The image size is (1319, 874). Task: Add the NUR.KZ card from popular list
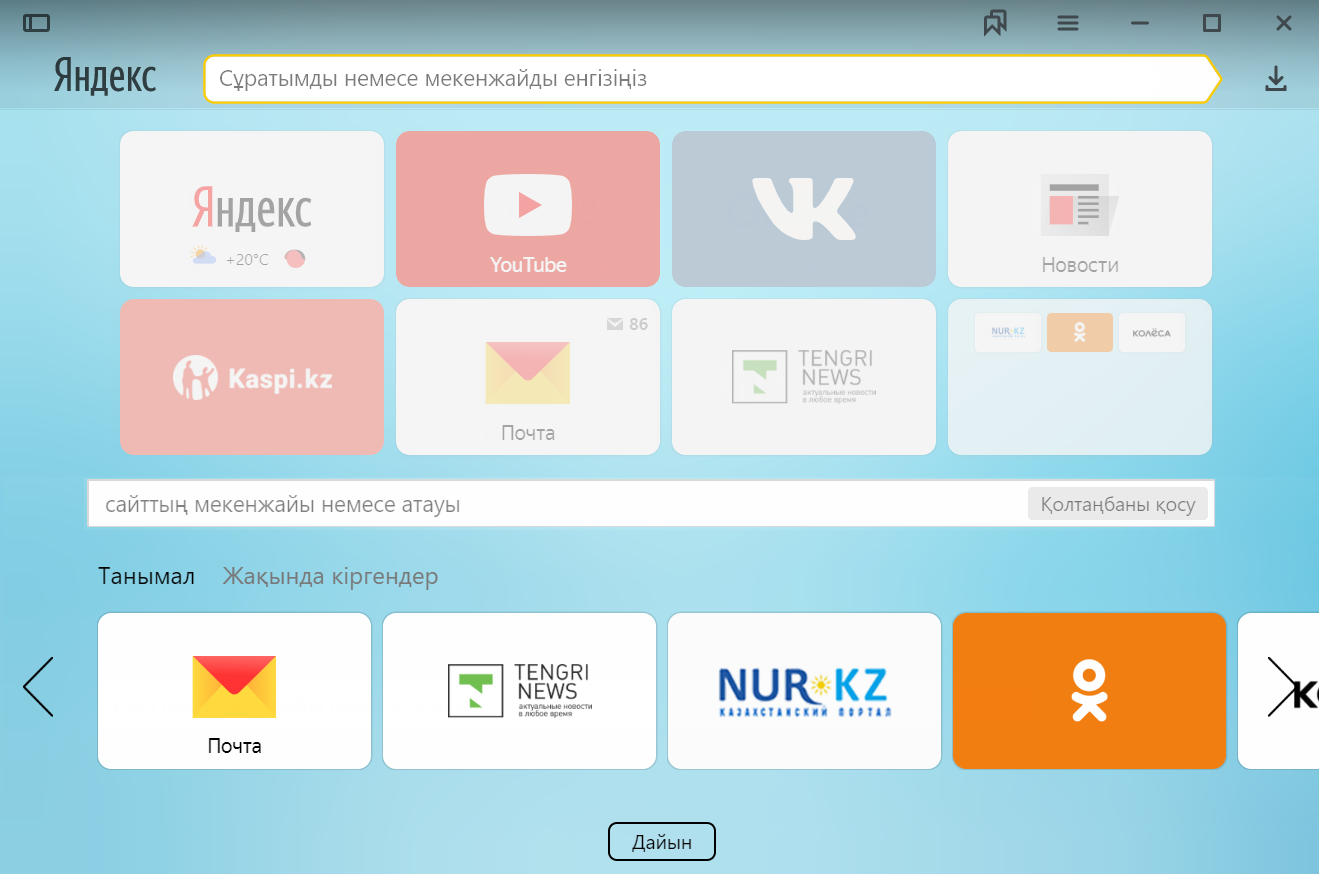(x=804, y=691)
